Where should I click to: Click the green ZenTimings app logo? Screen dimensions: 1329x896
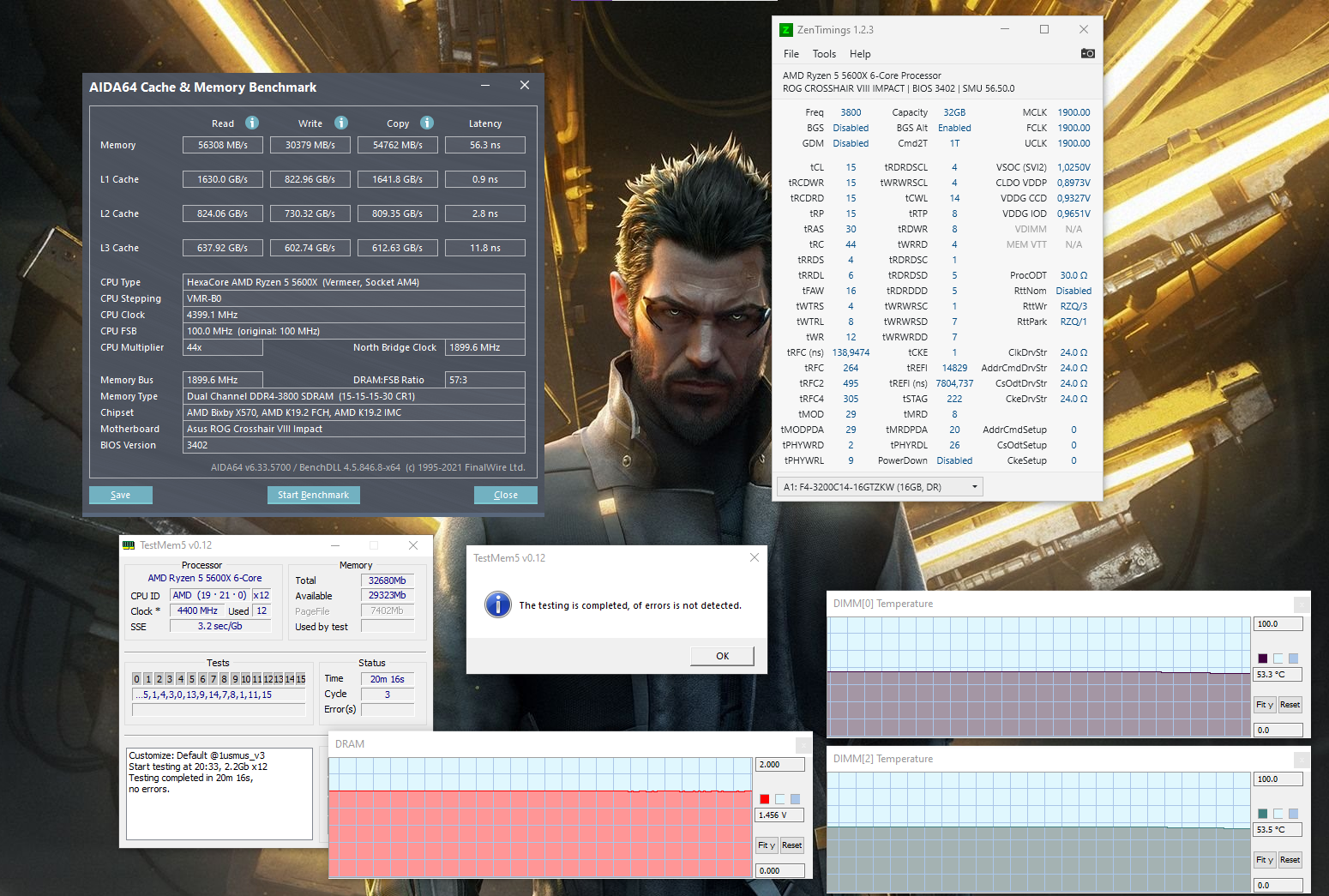(x=785, y=30)
